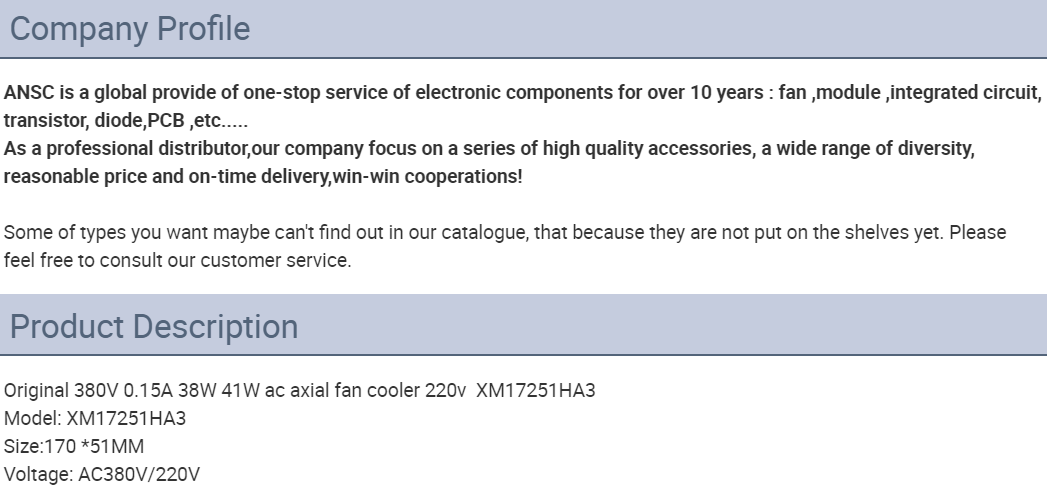This screenshot has height=500, width=1047.
Task: Click the words 'integrated circuit'
Action: 965,93
